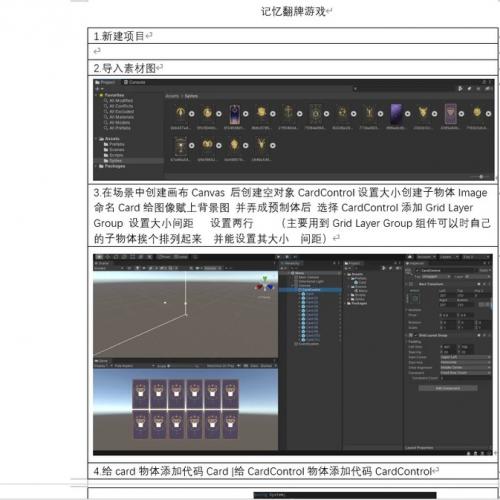Select the dark purple gradient sprite thumbnail
This screenshot has width=500, height=500.
click(396, 114)
